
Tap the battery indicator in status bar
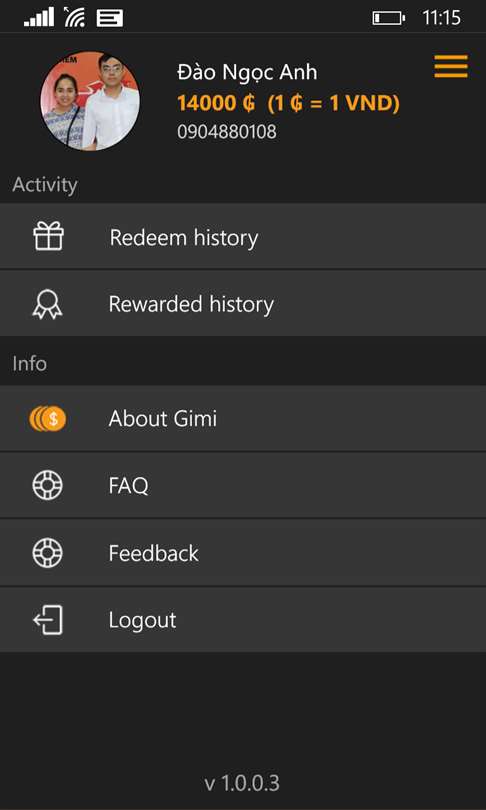[388, 19]
